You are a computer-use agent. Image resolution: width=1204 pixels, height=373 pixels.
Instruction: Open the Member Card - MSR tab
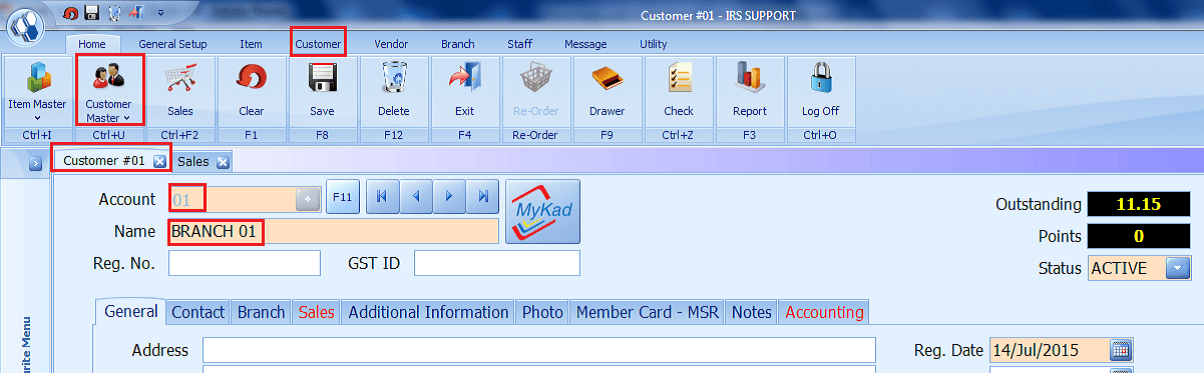[x=648, y=312]
